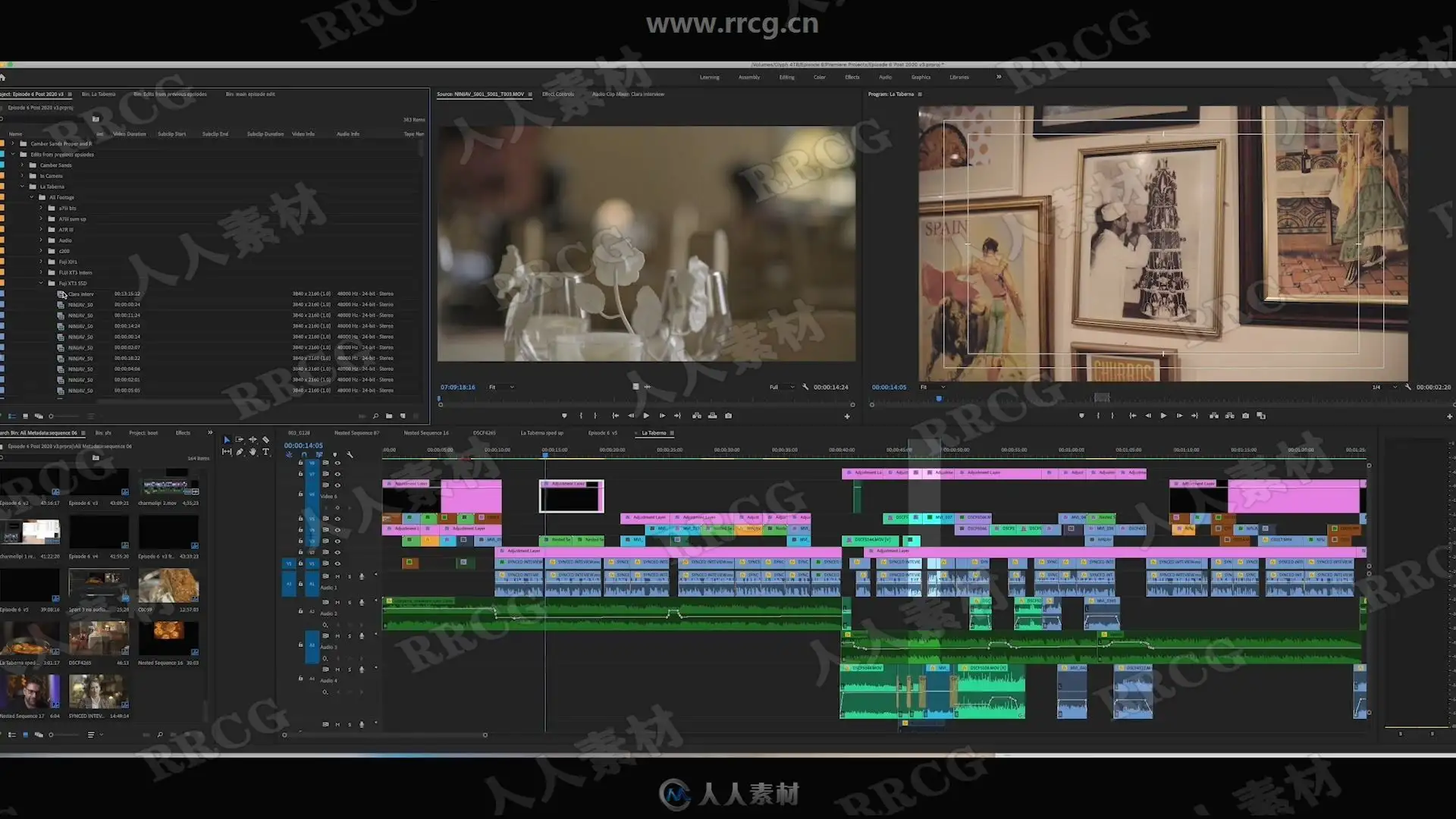
Task: Select the Hand tool
Action: (x=253, y=452)
